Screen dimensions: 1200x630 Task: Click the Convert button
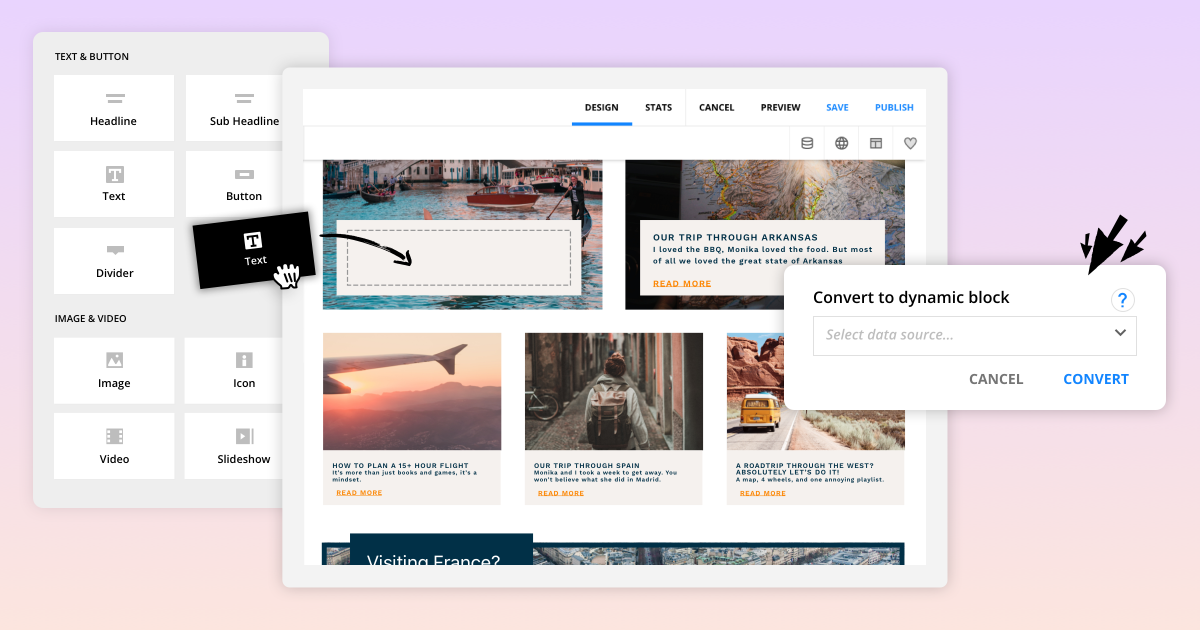[x=1096, y=379]
